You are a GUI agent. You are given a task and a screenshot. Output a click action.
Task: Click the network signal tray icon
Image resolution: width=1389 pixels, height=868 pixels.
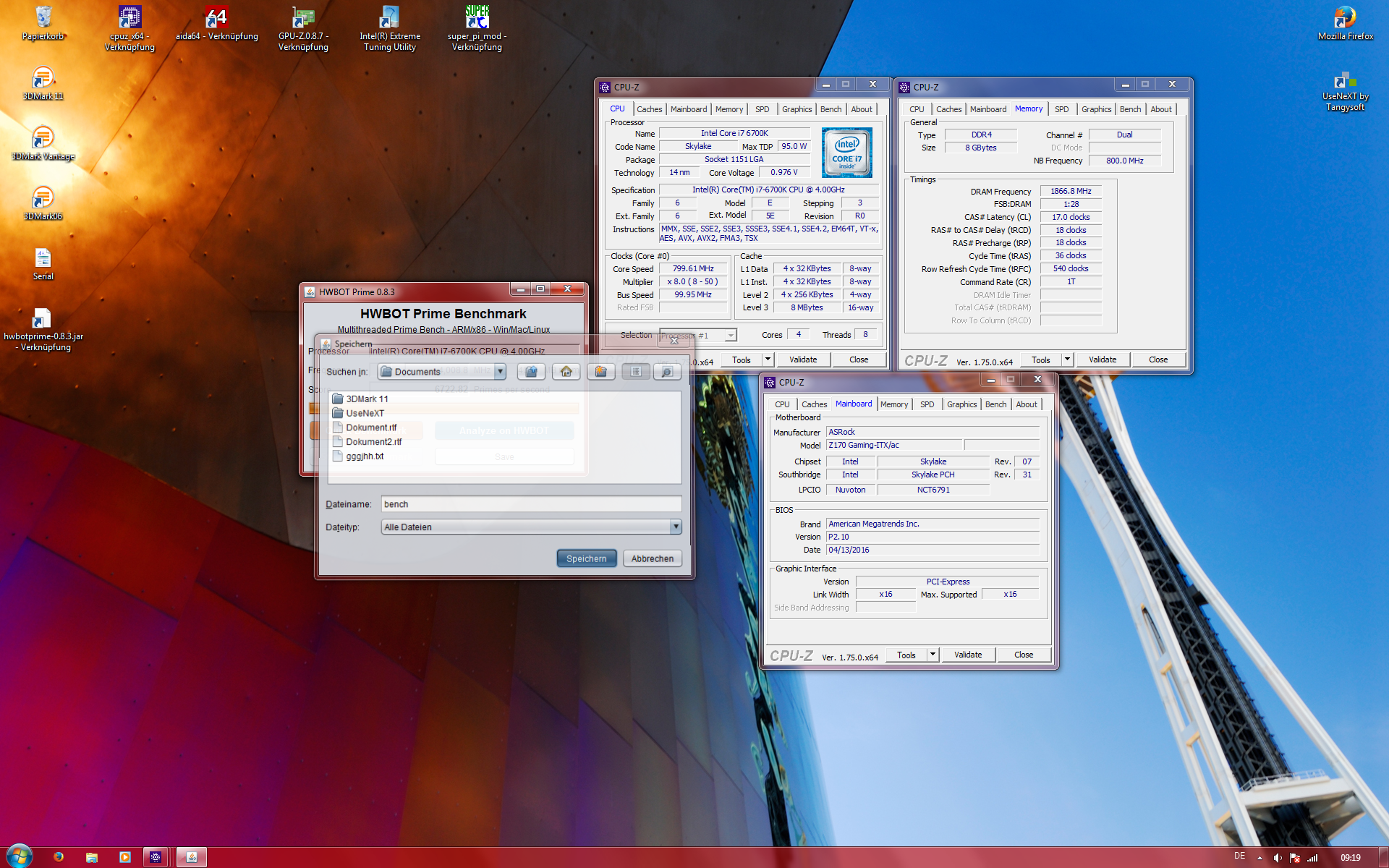pos(1312,858)
